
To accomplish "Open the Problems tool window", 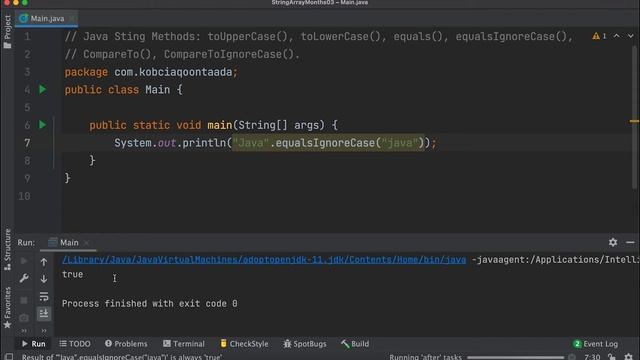I will [126, 344].
